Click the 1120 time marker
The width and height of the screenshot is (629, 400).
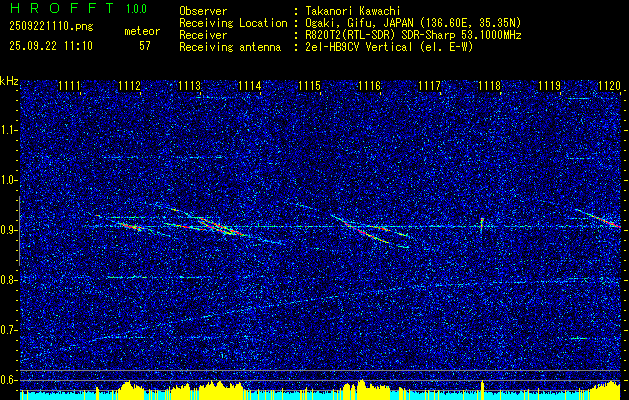(609, 85)
